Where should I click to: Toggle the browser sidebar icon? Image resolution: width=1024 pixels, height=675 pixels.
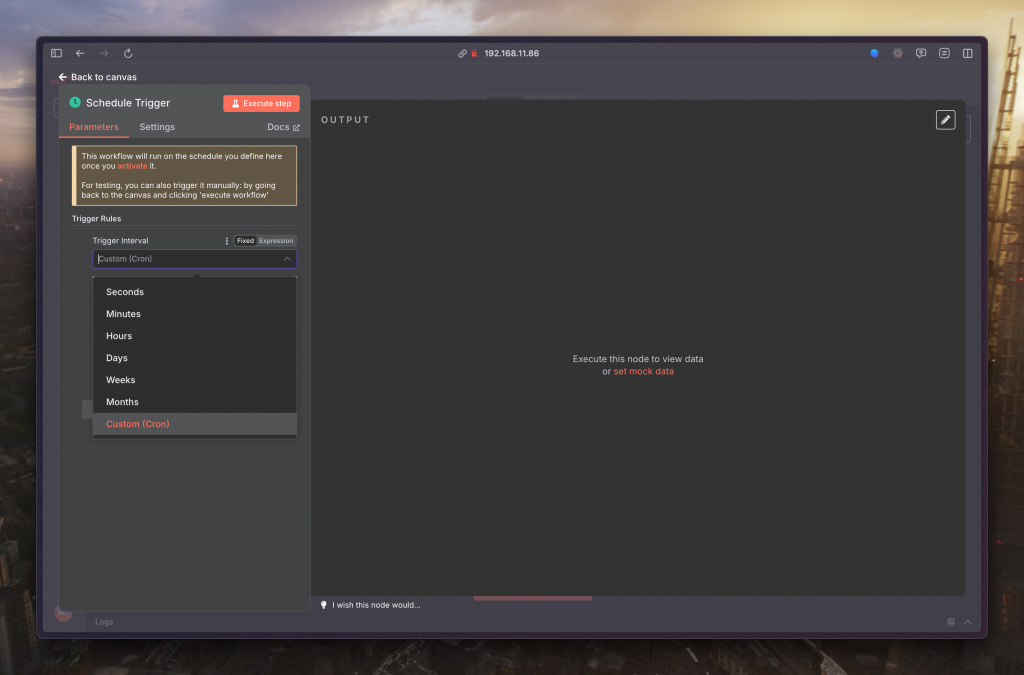[x=56, y=54]
